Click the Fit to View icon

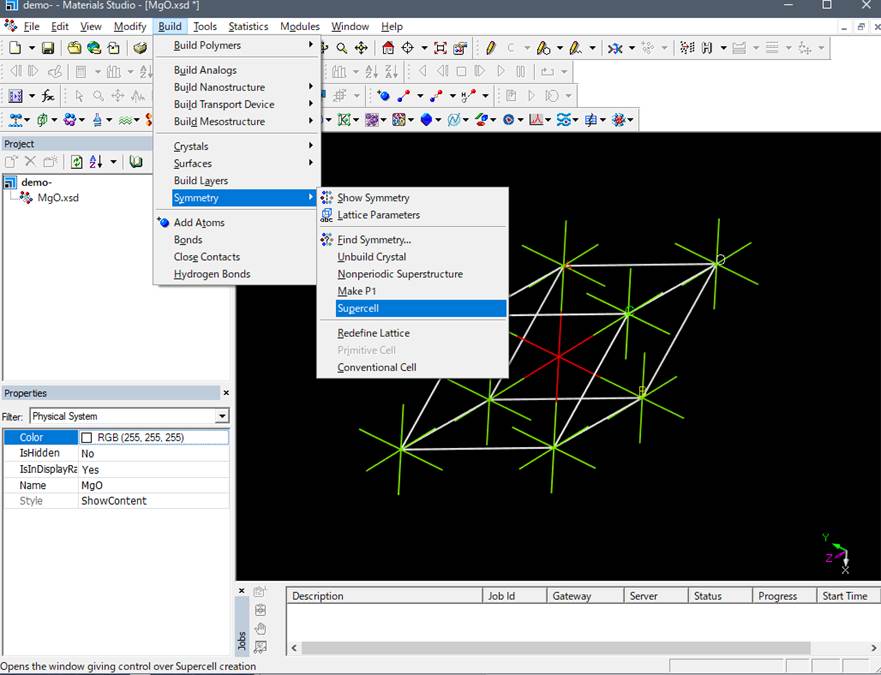coord(440,48)
